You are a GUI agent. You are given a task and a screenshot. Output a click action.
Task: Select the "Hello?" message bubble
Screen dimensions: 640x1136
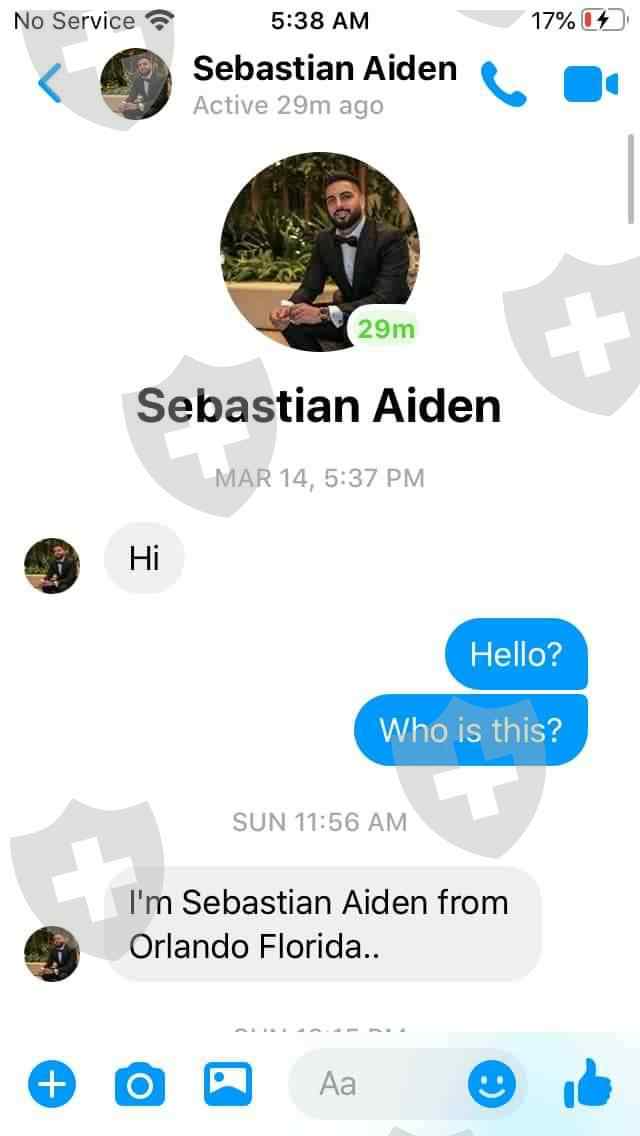point(516,654)
